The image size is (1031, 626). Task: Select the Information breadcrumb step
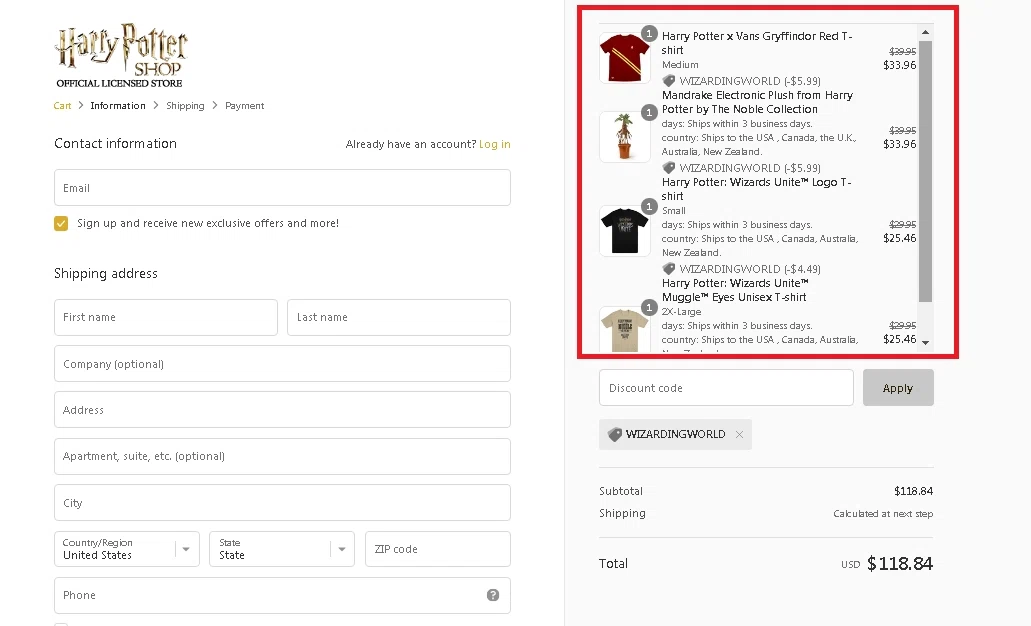[118, 106]
